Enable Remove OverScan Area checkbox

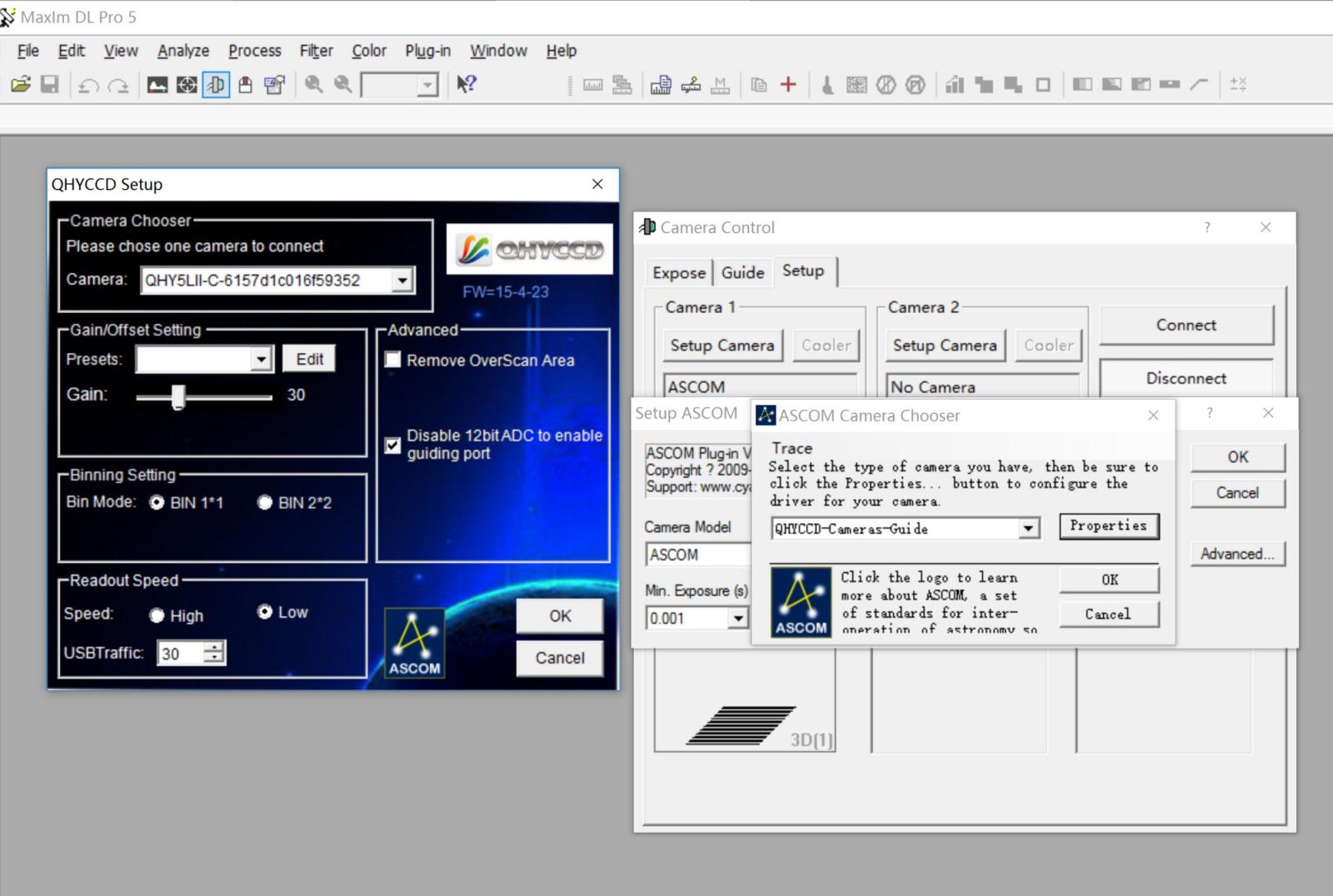click(x=393, y=360)
